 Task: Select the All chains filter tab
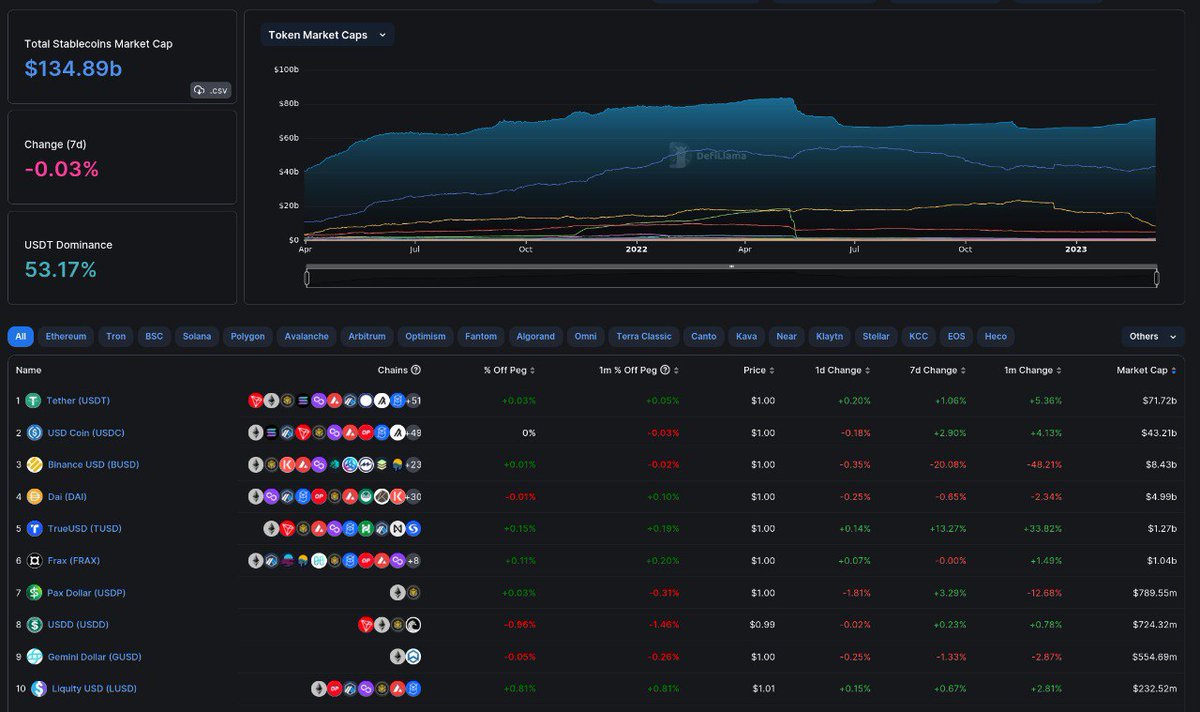coord(20,337)
